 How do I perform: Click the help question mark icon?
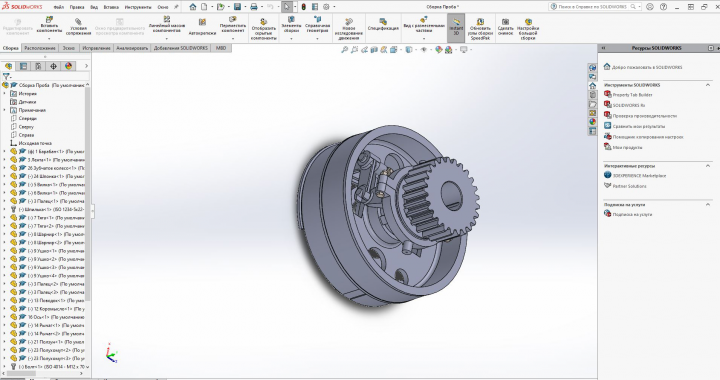point(663,7)
